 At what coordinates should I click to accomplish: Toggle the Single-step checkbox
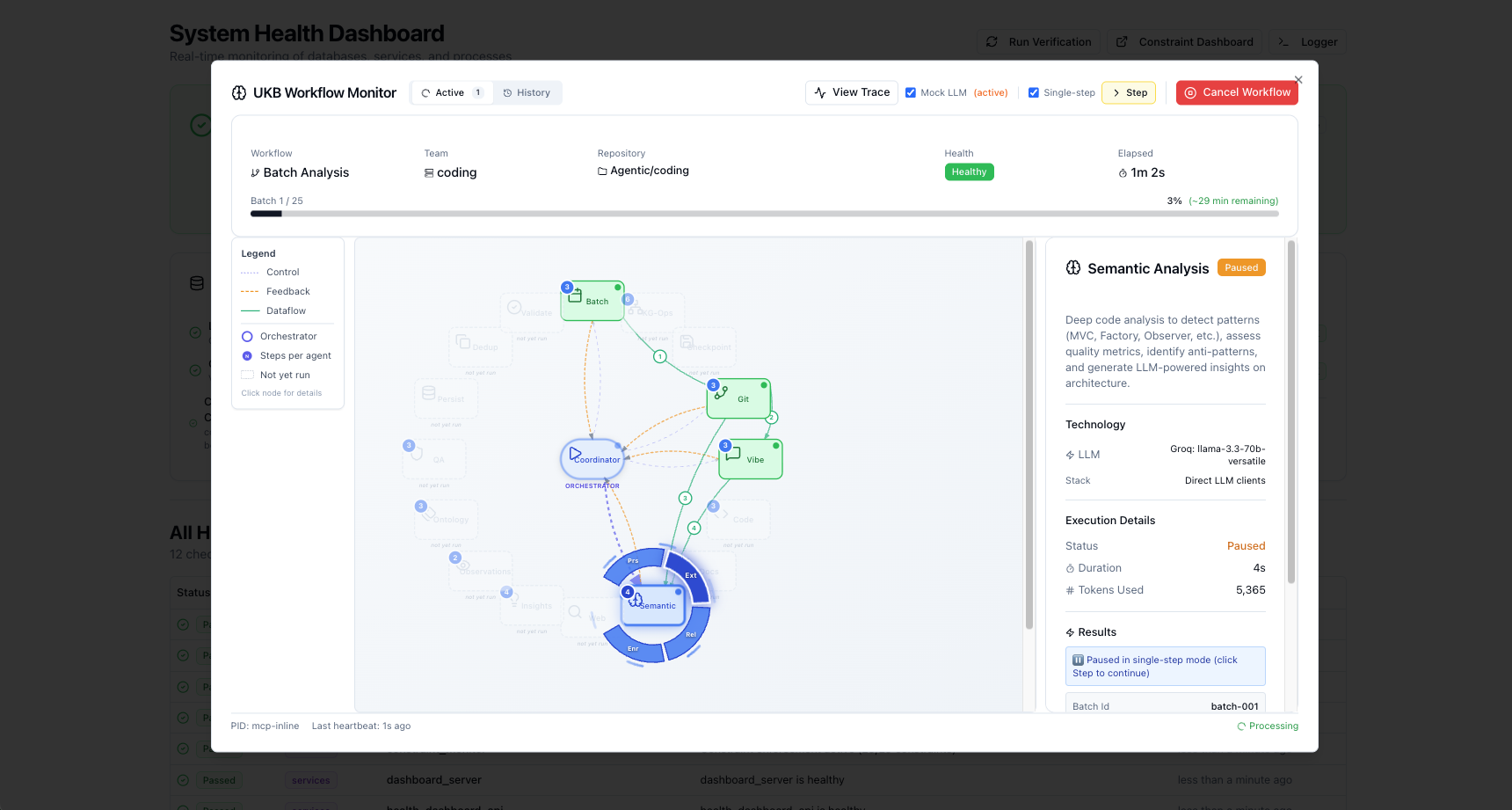(x=1034, y=92)
